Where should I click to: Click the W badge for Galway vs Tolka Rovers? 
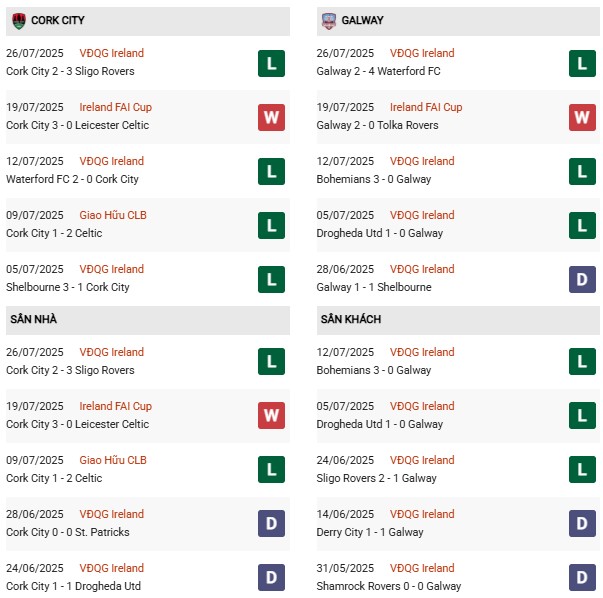[582, 117]
